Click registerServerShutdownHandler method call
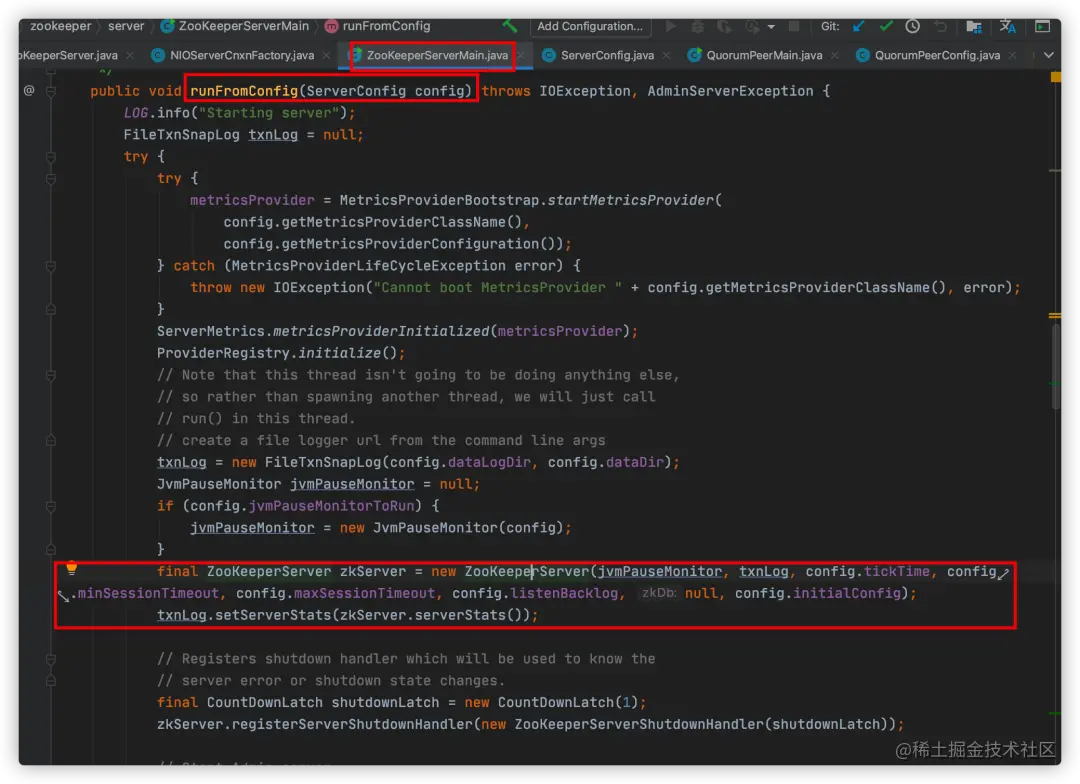The height and width of the screenshot is (784, 1080). coord(352,725)
